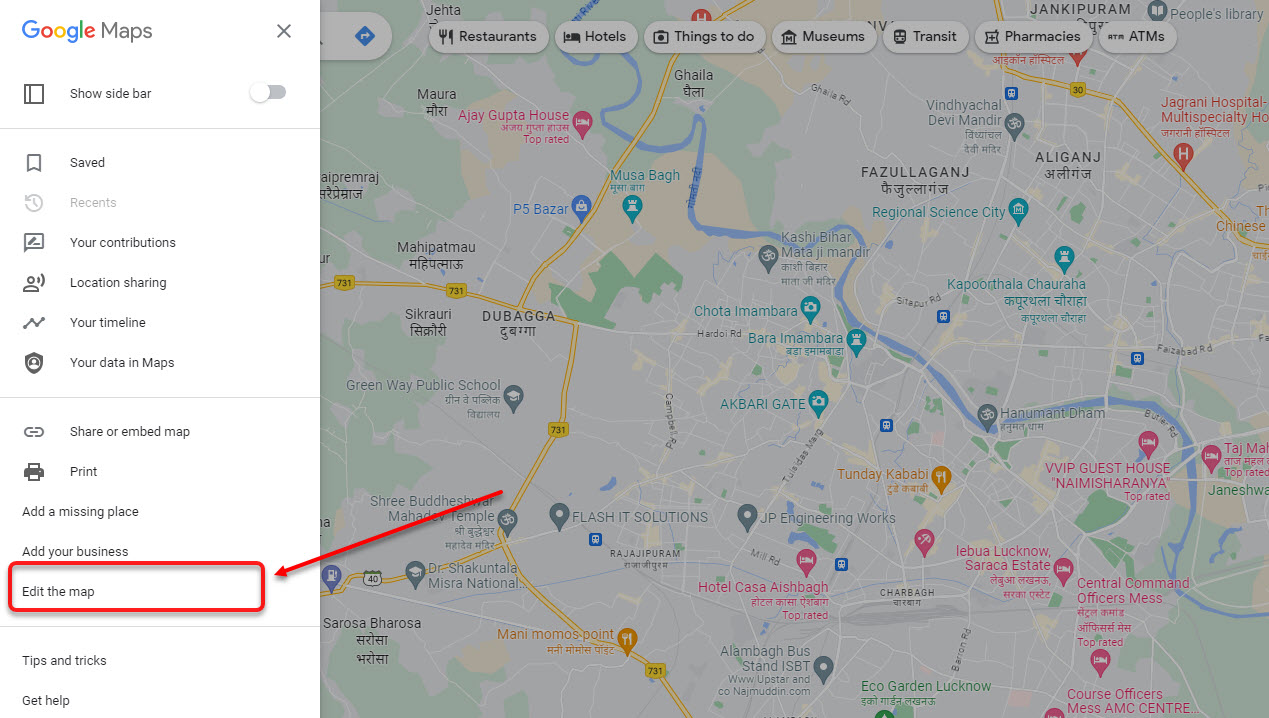Close the Google Maps menu panel
Screen dimensions: 1269x718
click(x=284, y=31)
